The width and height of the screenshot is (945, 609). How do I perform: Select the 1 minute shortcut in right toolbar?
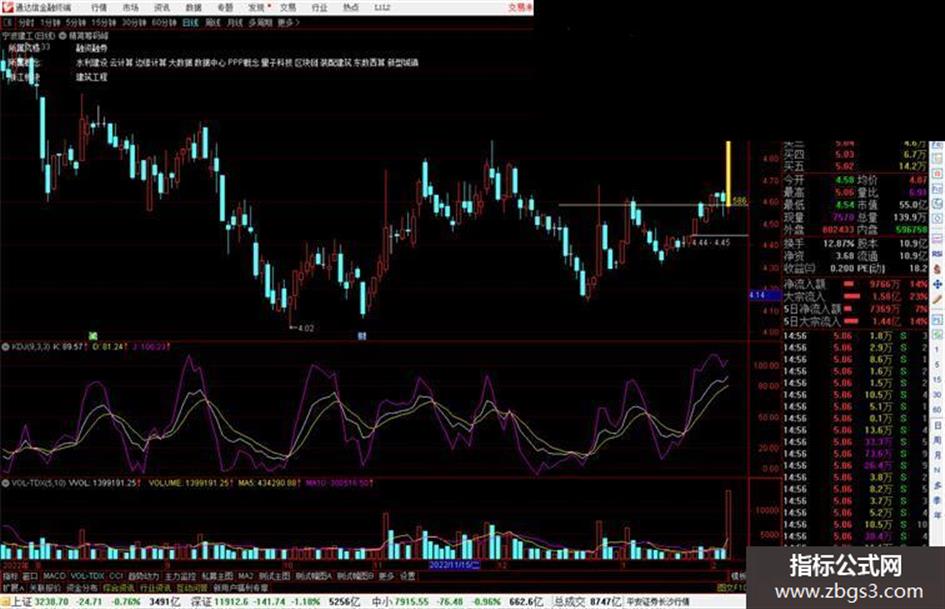tap(937, 349)
